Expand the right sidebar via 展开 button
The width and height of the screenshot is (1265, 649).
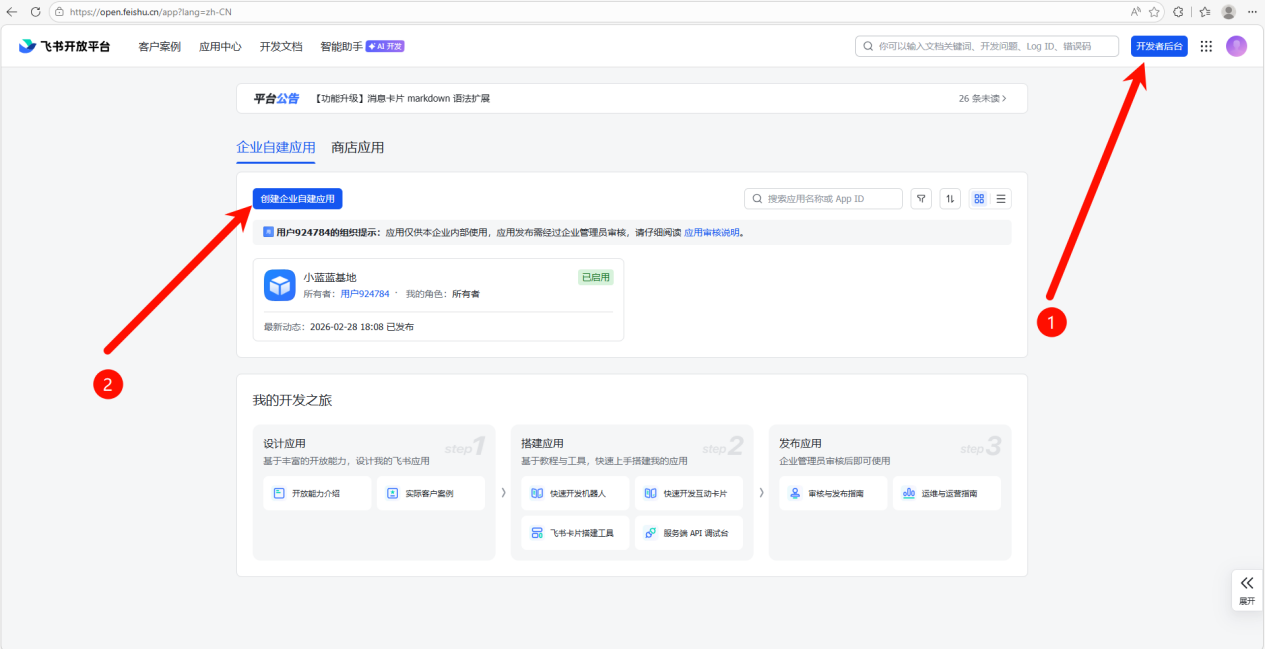pos(1246,588)
